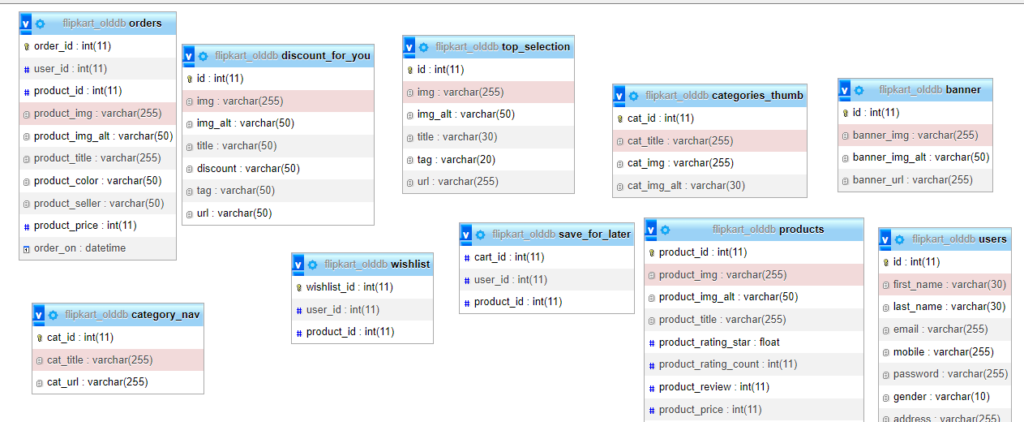Open gear options for save_for_later table
Viewport: 1024px width, 422px height.
click(x=481, y=235)
